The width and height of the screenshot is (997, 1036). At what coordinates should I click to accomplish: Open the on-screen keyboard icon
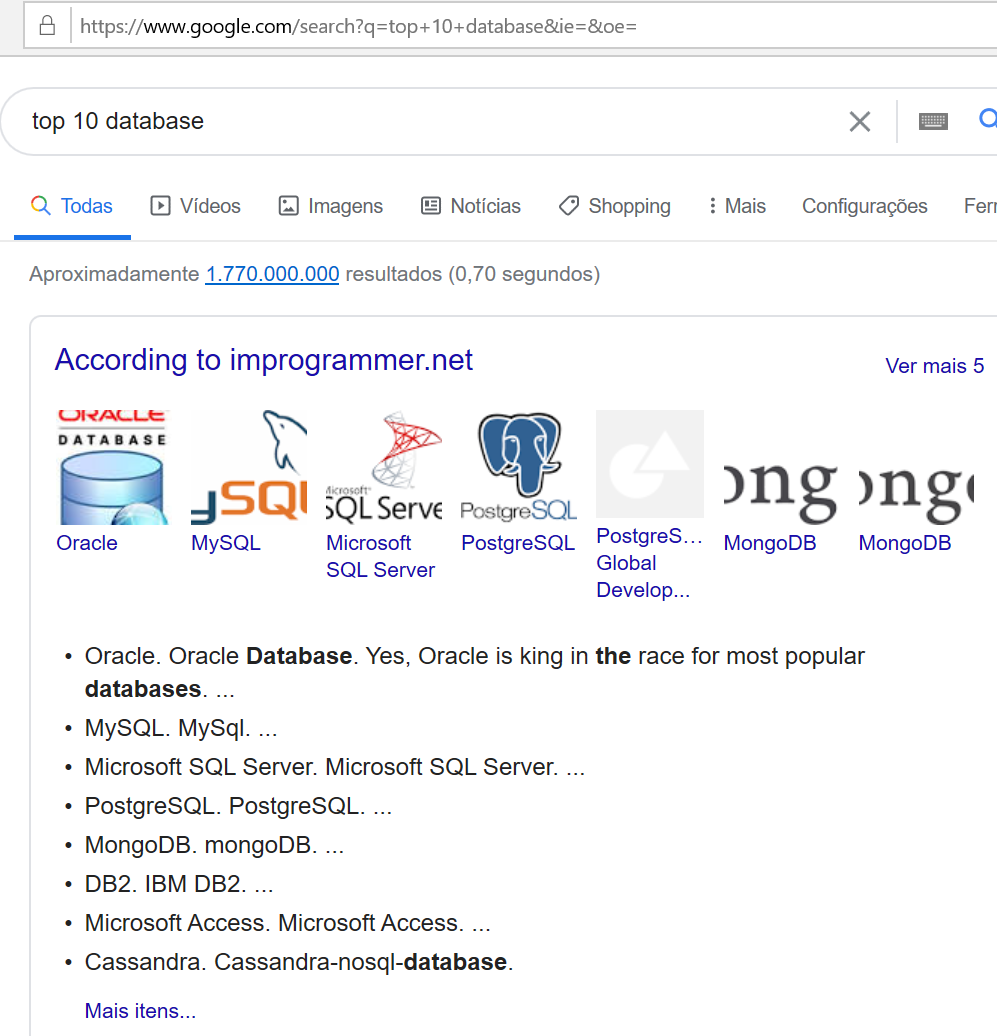coord(933,122)
